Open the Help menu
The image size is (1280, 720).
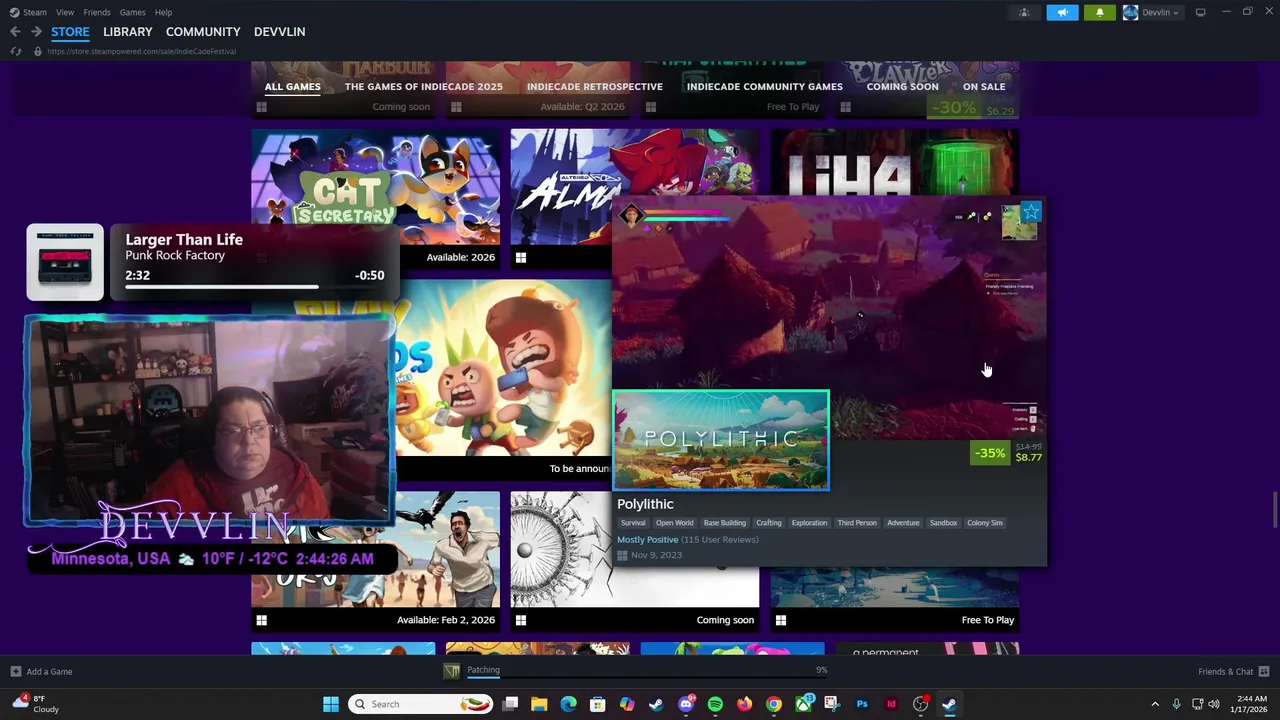[163, 12]
